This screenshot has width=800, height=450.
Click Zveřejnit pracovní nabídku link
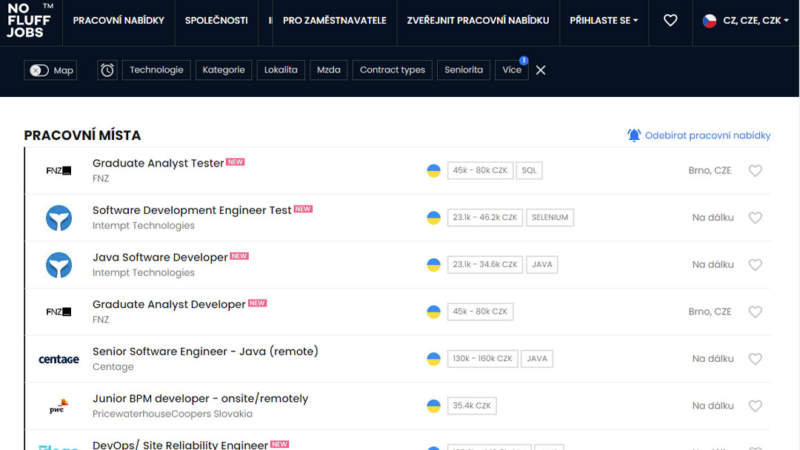[x=477, y=20]
